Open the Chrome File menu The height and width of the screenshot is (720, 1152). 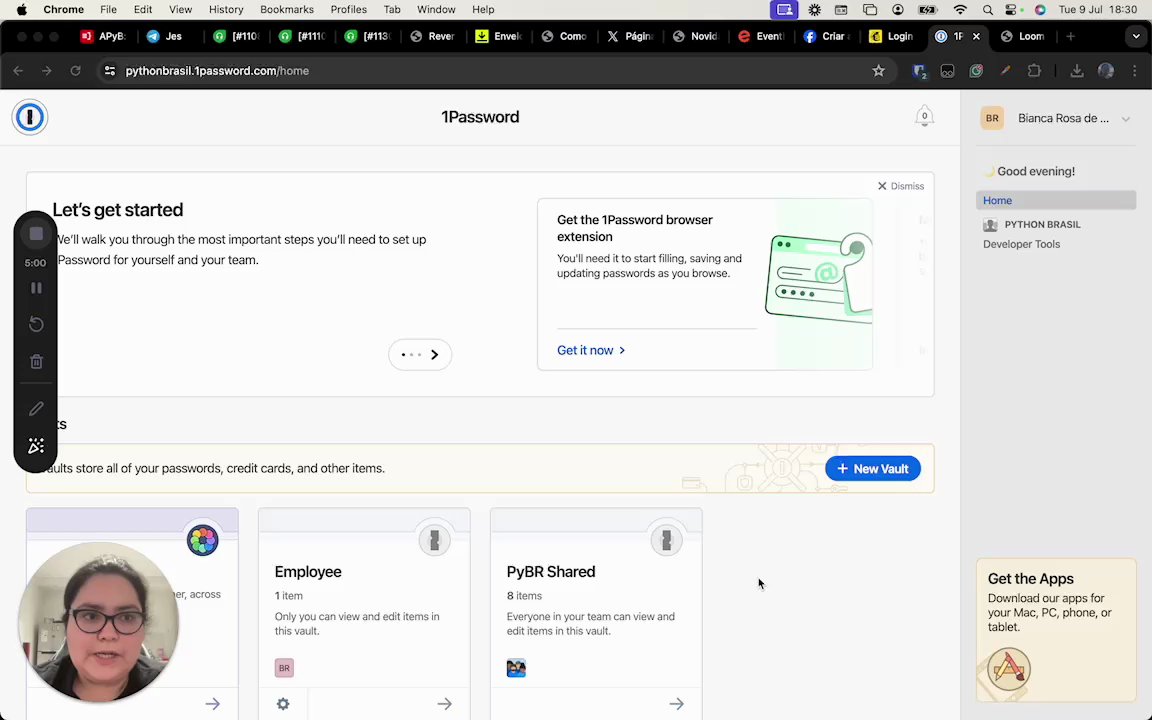108,10
